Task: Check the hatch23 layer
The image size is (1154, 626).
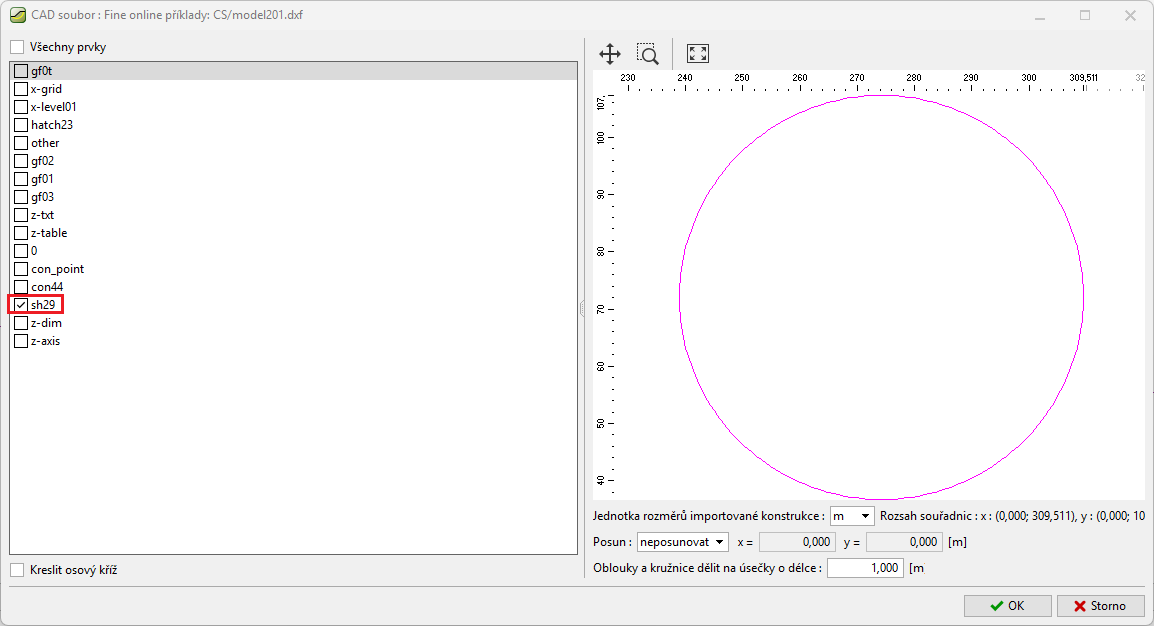Action: (x=21, y=125)
